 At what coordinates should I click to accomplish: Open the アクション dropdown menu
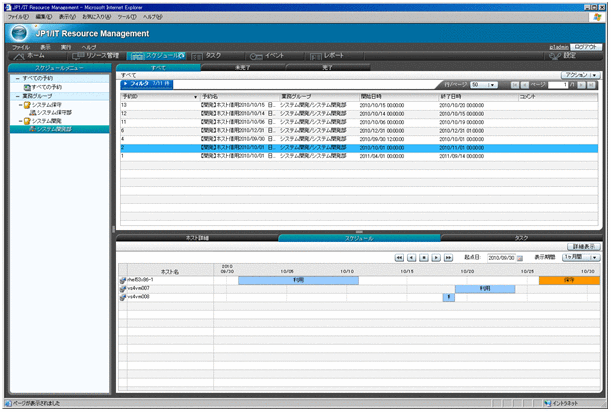coord(581,75)
